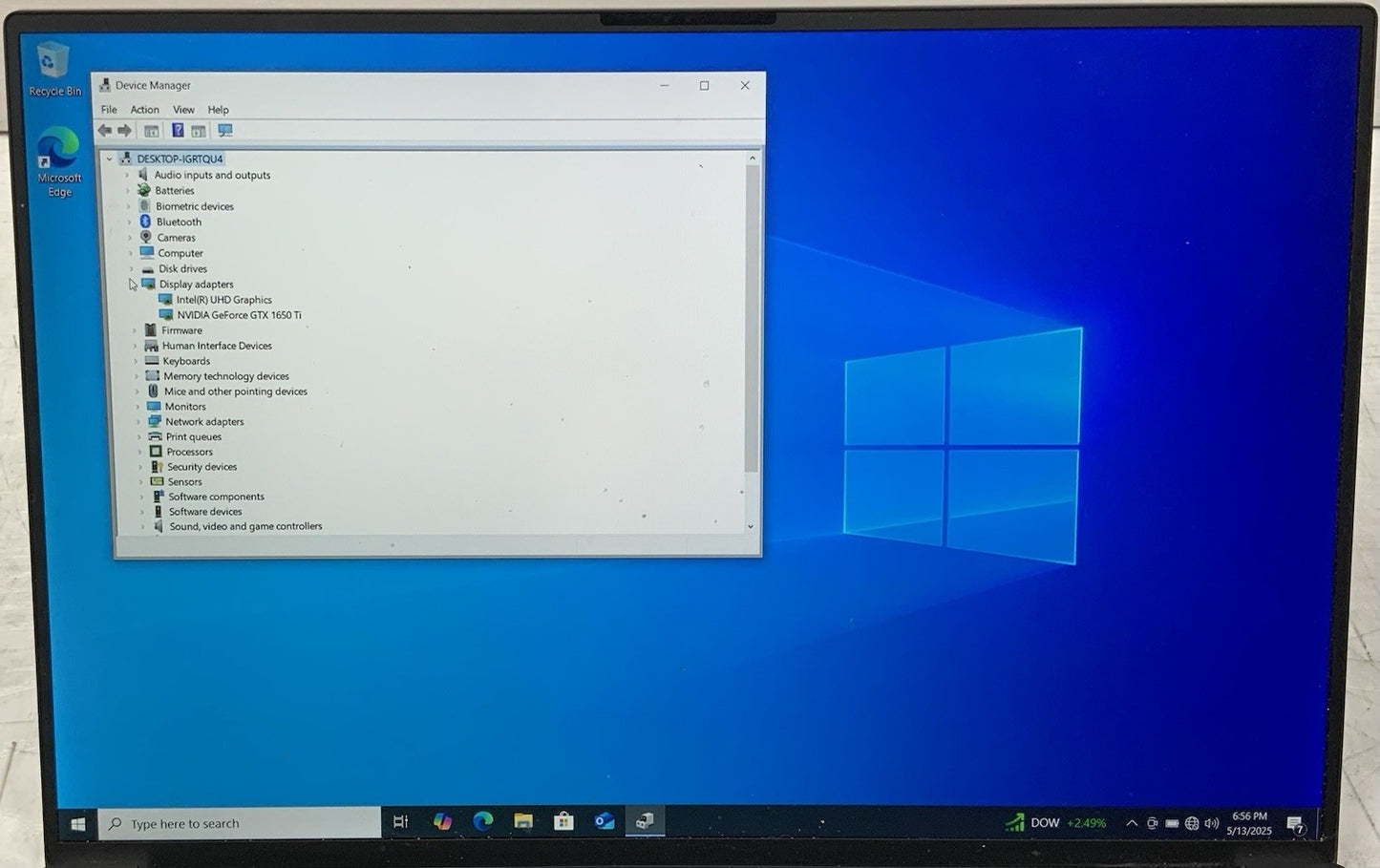1380x868 pixels.
Task: Select Intel(R) UHD Graphics device
Action: (223, 300)
